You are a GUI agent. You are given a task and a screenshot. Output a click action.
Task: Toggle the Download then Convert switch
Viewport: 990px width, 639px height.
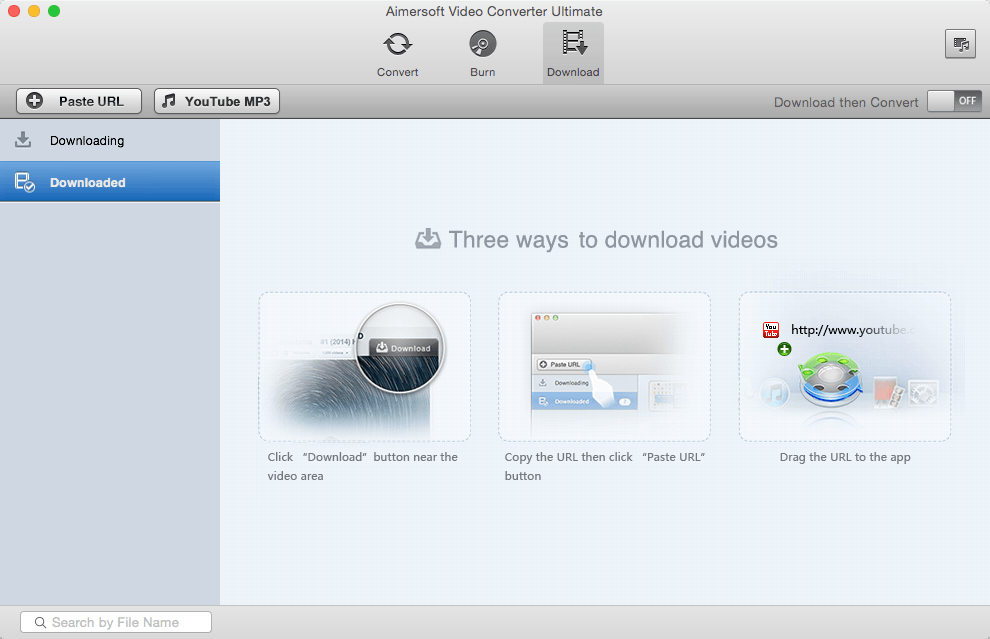pos(954,101)
